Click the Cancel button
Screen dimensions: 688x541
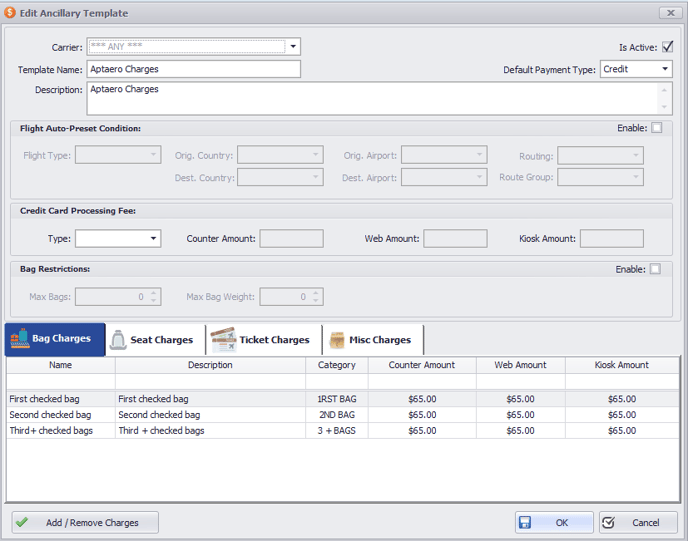click(638, 522)
